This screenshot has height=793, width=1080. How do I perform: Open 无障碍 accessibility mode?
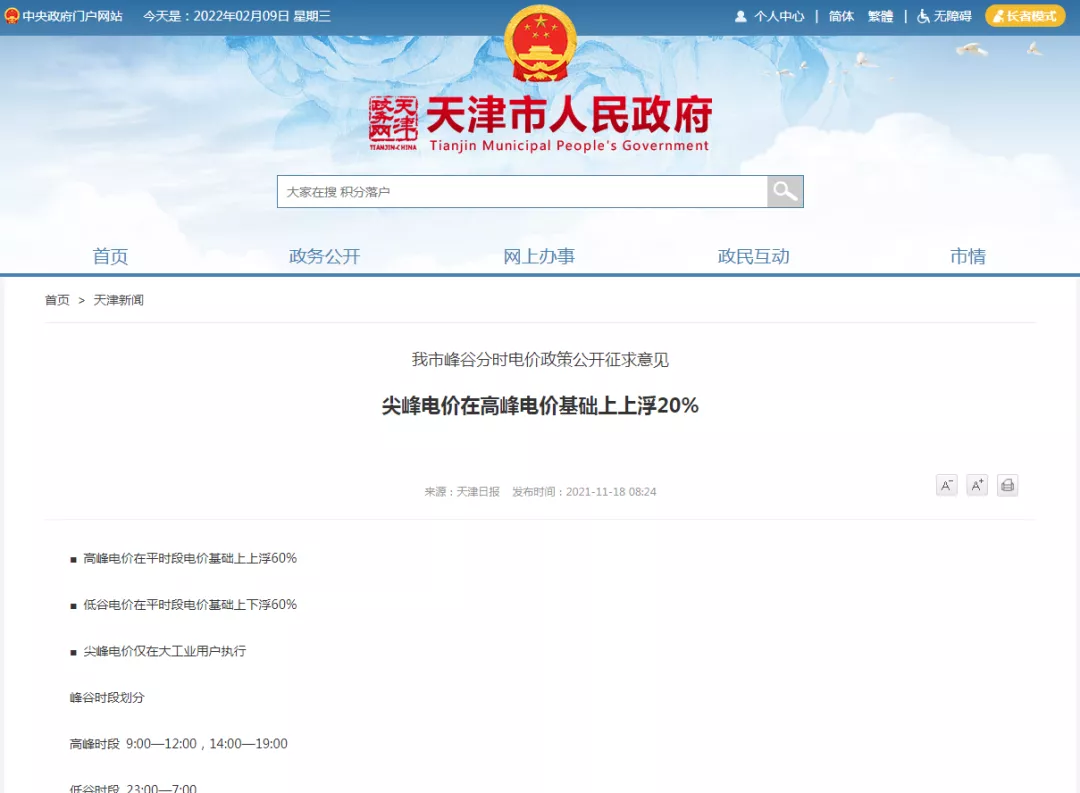pyautogui.click(x=944, y=16)
